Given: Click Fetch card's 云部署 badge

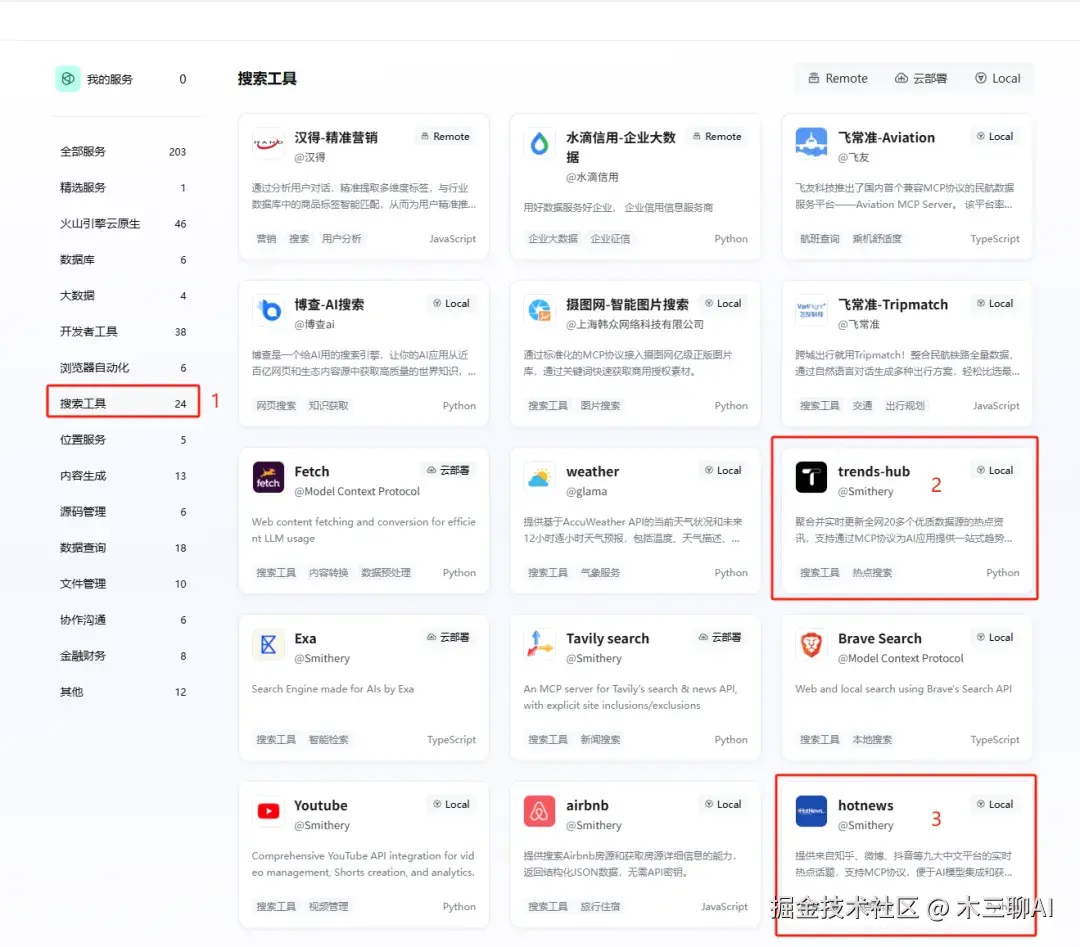Looking at the screenshot, I should tap(448, 470).
